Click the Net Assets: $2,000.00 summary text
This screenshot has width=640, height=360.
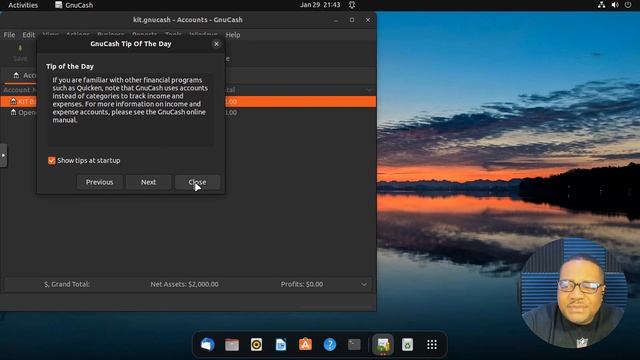point(184,284)
